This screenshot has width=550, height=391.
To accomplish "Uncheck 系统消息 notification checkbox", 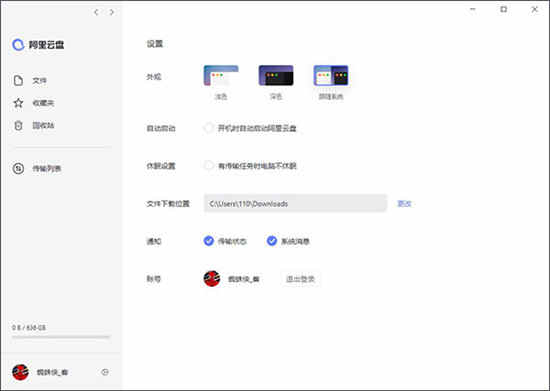I will (x=271, y=241).
